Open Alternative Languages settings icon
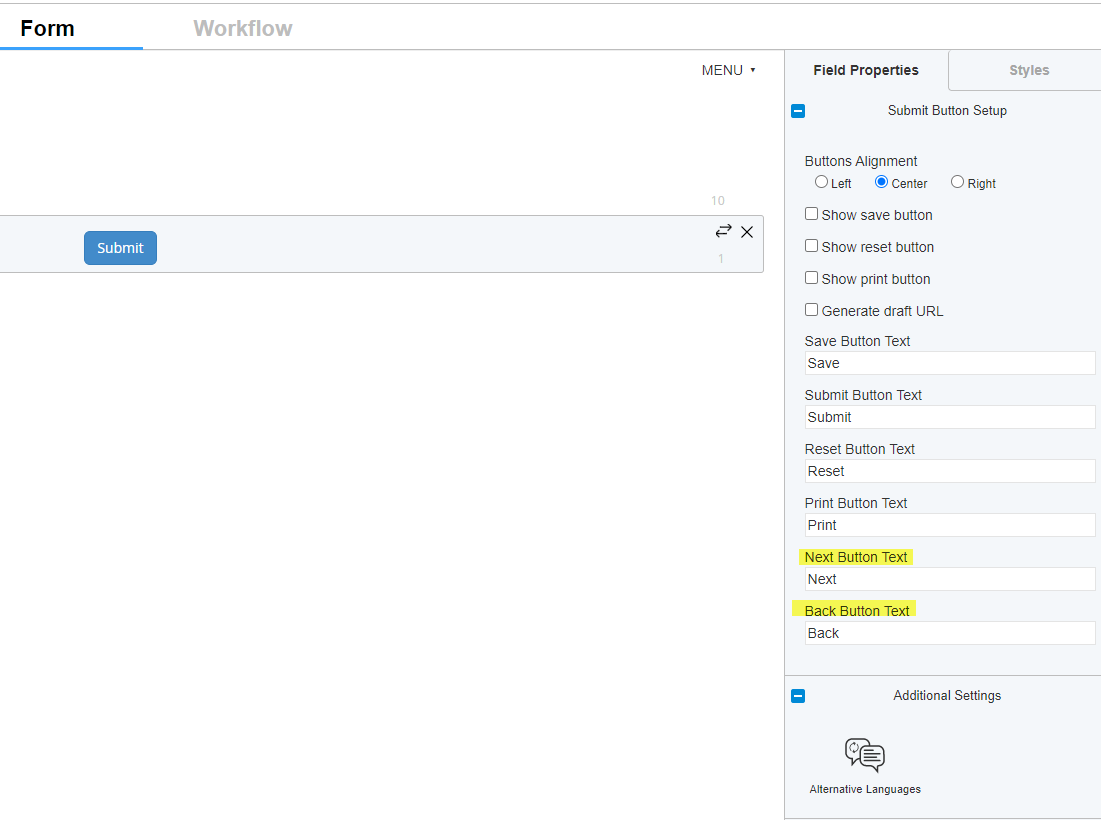This screenshot has height=820, width=1101. click(865, 756)
